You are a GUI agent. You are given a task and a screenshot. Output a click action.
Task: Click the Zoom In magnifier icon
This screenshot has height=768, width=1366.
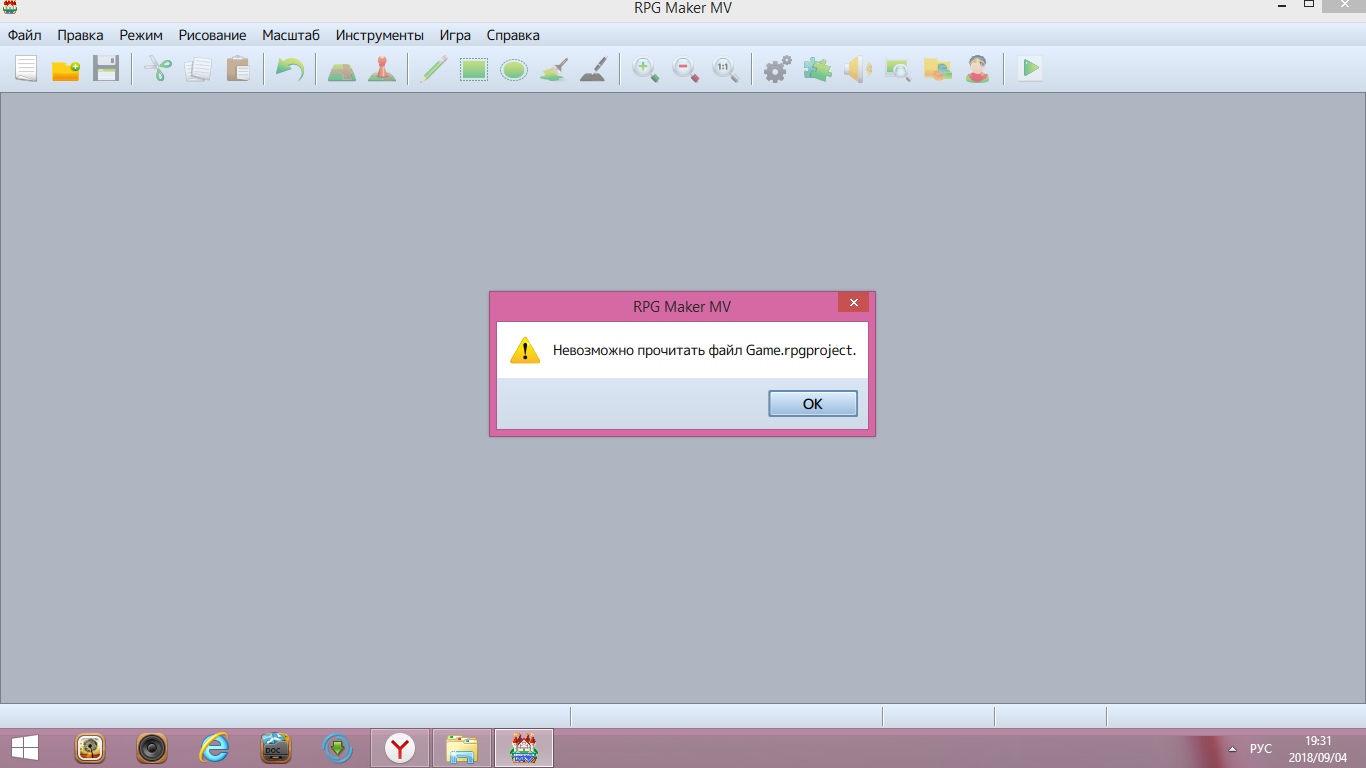pos(646,69)
